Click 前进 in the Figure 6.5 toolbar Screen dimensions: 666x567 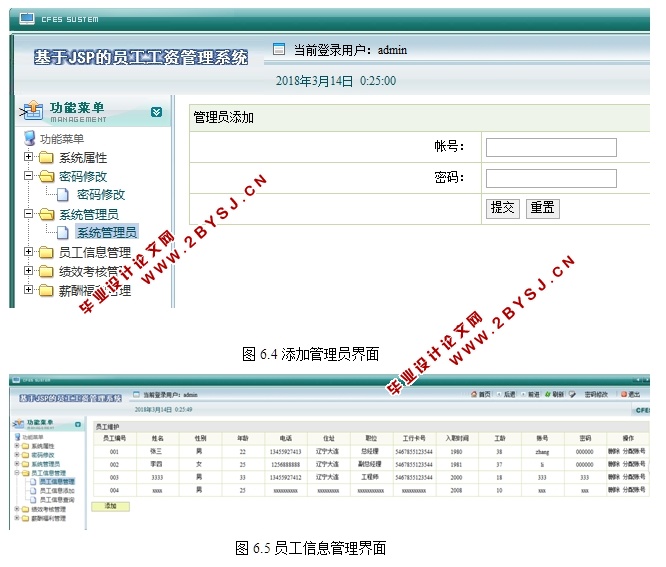tap(533, 395)
